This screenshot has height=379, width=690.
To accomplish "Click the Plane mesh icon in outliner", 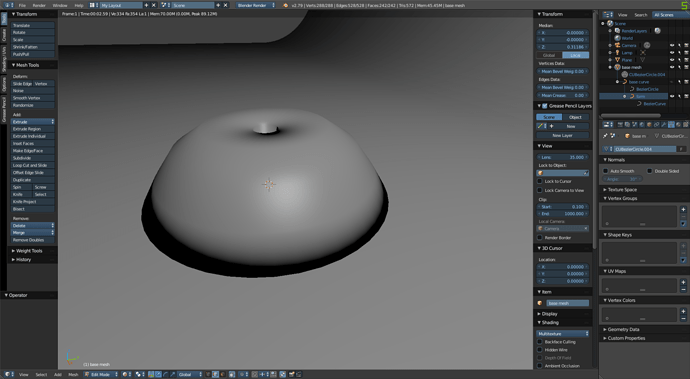I will point(617,59).
